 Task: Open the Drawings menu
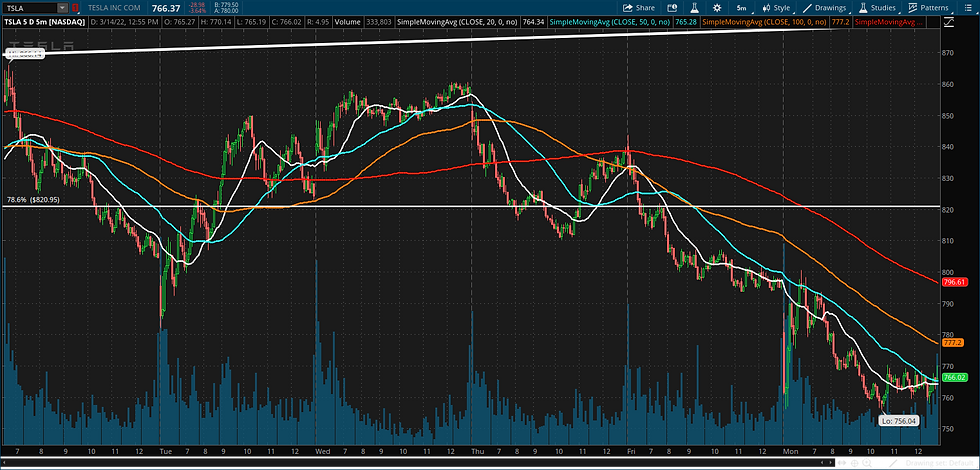coord(828,8)
